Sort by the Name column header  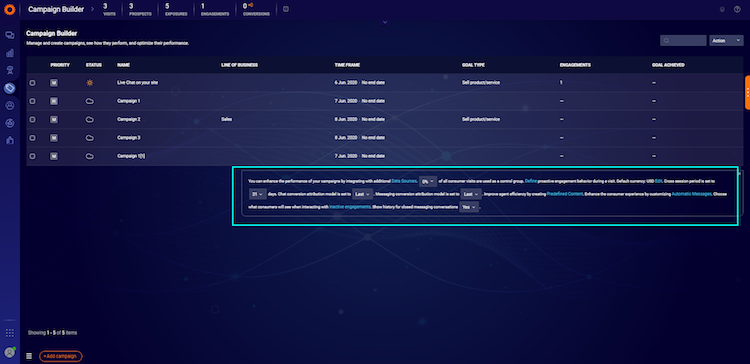[x=123, y=65]
